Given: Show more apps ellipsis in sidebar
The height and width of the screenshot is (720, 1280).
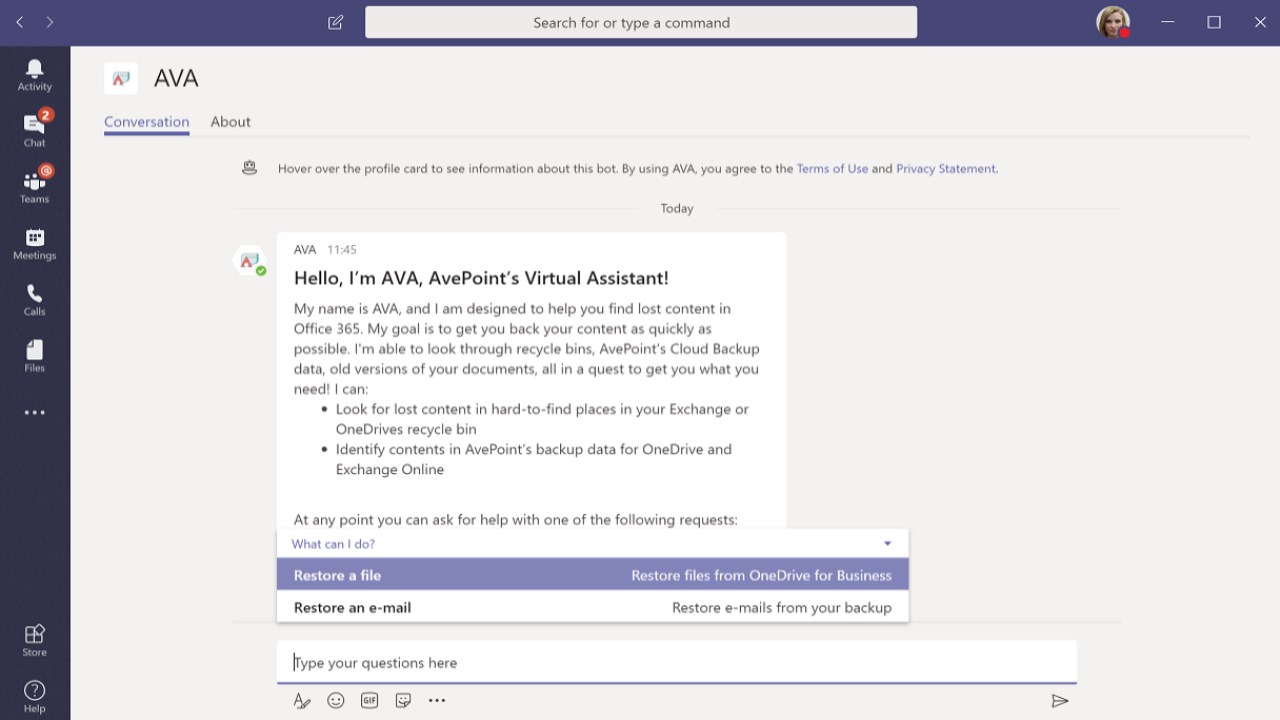Looking at the screenshot, I should [35, 412].
